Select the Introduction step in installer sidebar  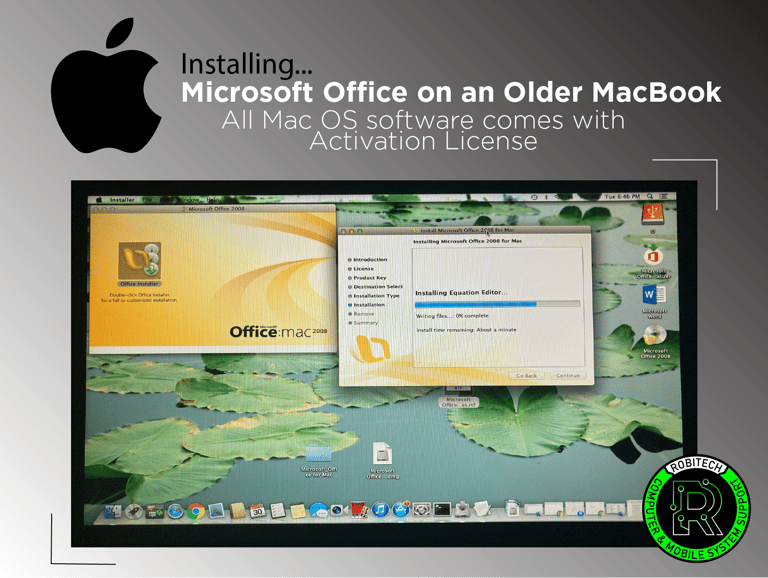point(370,260)
